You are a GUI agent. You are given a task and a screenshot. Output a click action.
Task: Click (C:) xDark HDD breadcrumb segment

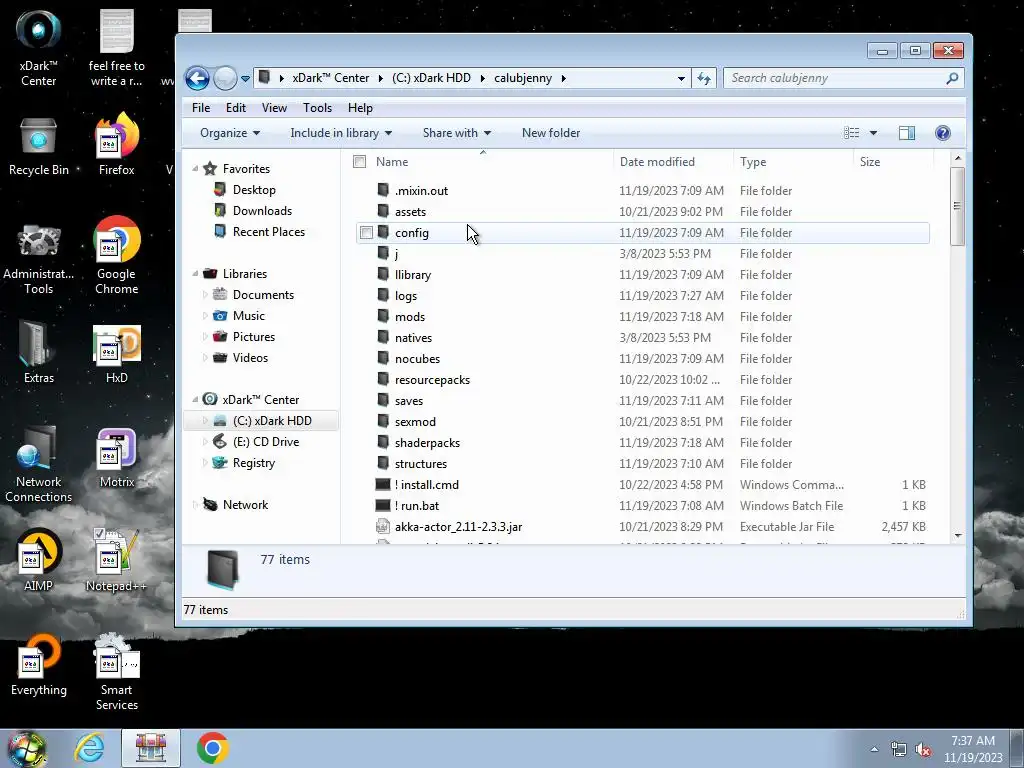coord(431,78)
